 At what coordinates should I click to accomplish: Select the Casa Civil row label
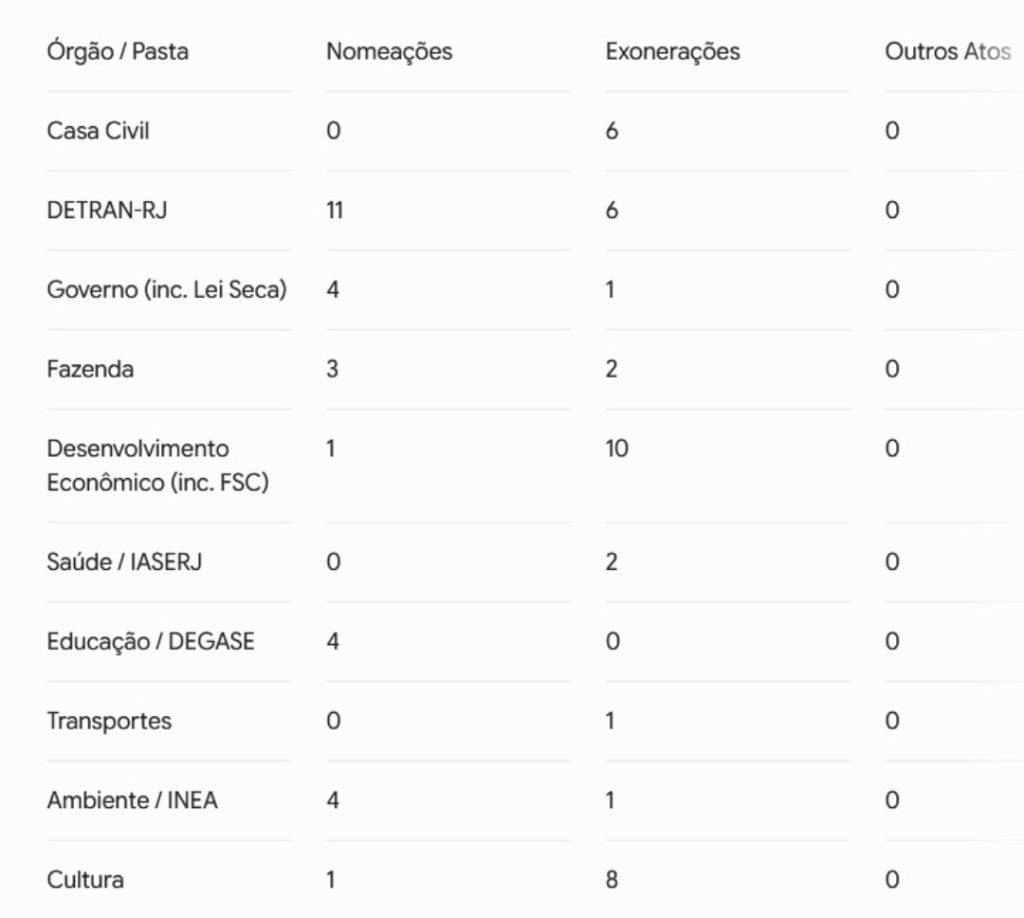click(98, 131)
